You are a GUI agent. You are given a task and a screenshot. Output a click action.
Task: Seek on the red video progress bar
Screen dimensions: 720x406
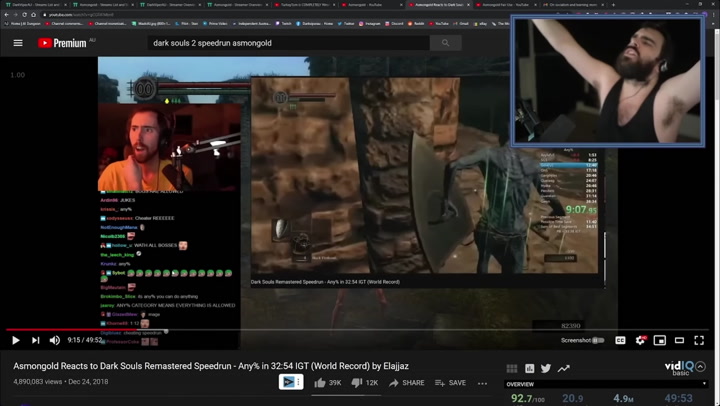click(357, 330)
